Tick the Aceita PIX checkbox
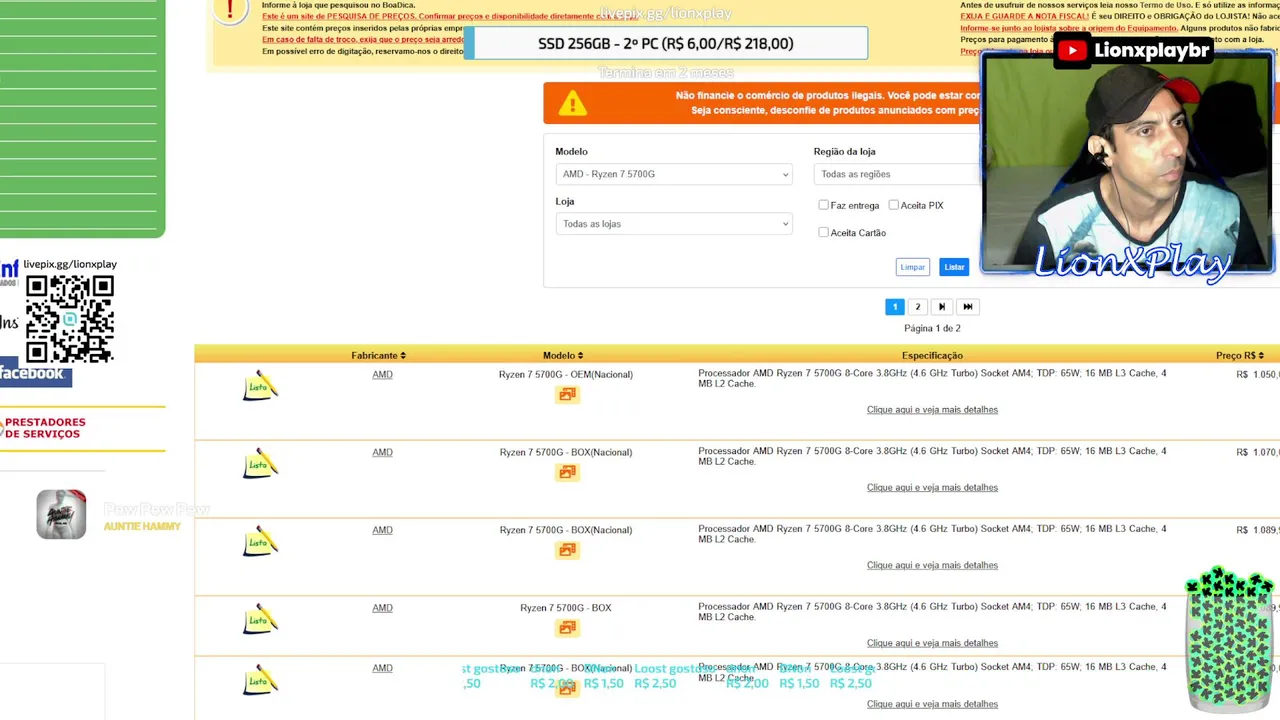Viewport: 1280px width, 720px height. click(894, 205)
